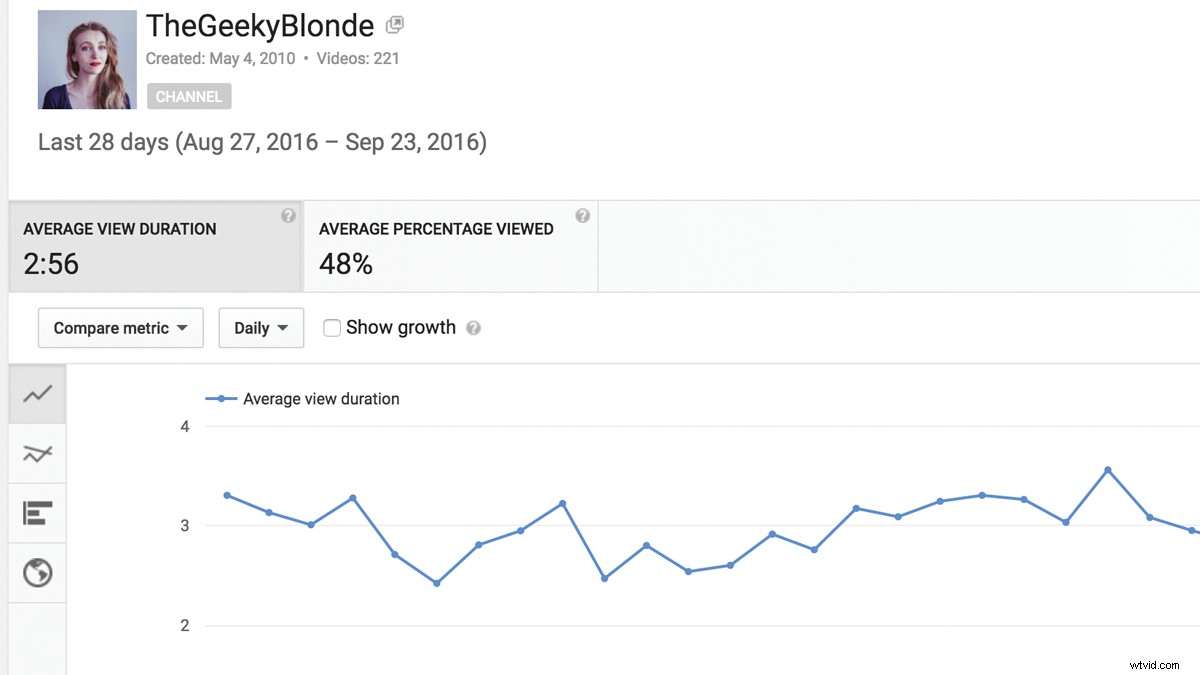Screen dimensions: 1200x675
Task: Open the Daily frequency dropdown
Action: (261, 327)
